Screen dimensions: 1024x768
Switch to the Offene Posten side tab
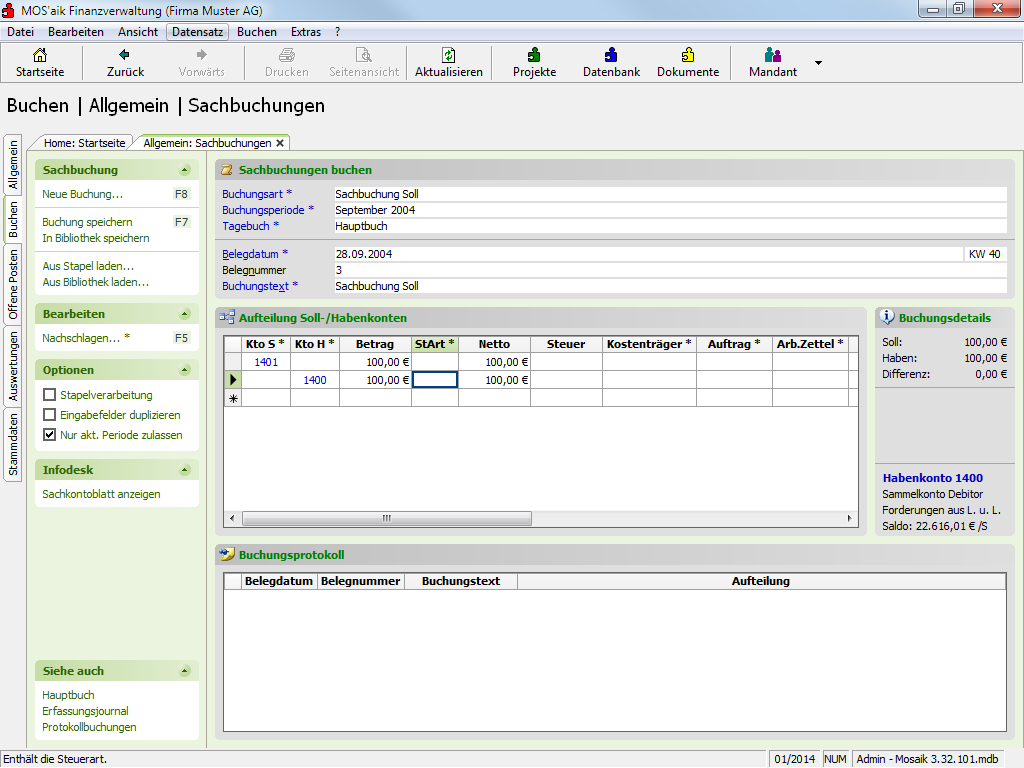(x=14, y=284)
